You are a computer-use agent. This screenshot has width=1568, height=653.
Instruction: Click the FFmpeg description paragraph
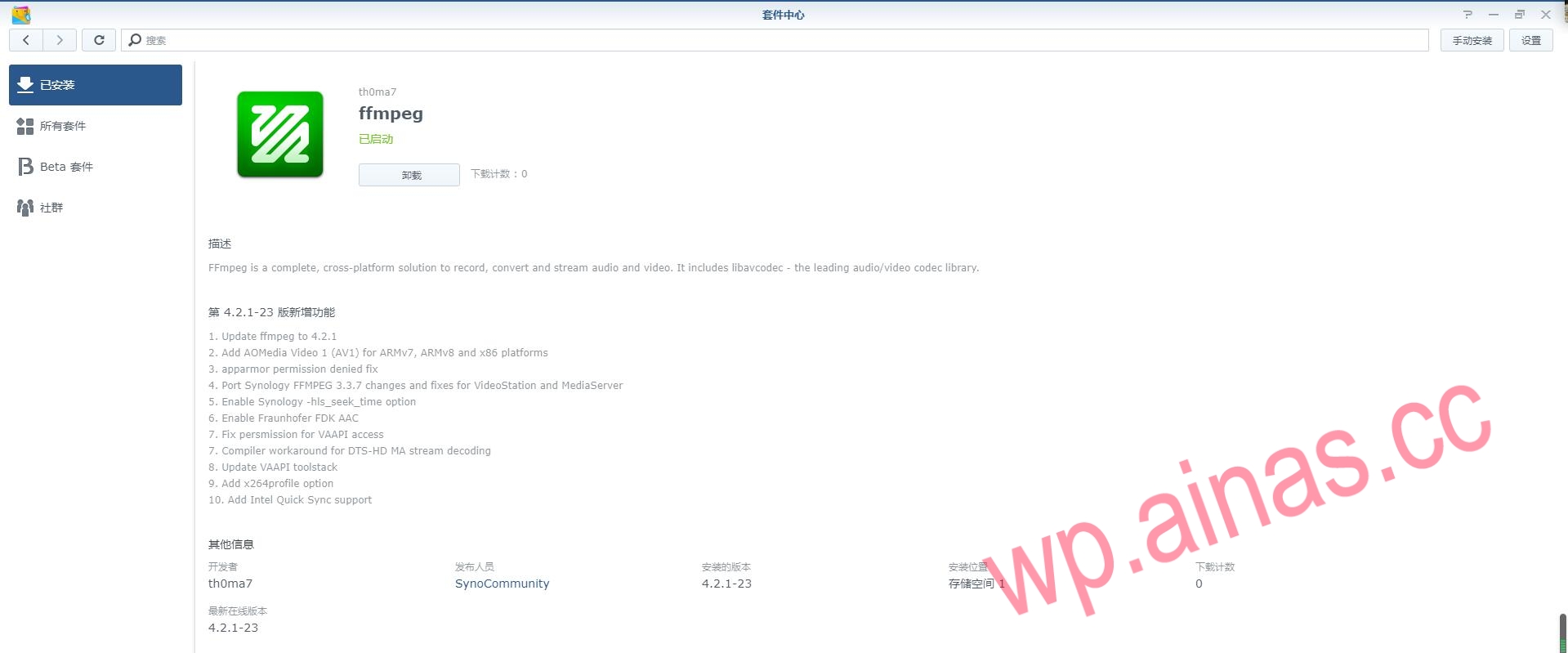click(593, 268)
